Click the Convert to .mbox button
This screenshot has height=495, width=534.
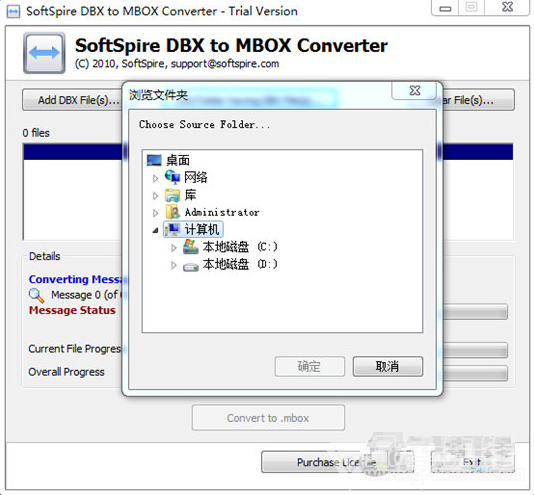[268, 418]
